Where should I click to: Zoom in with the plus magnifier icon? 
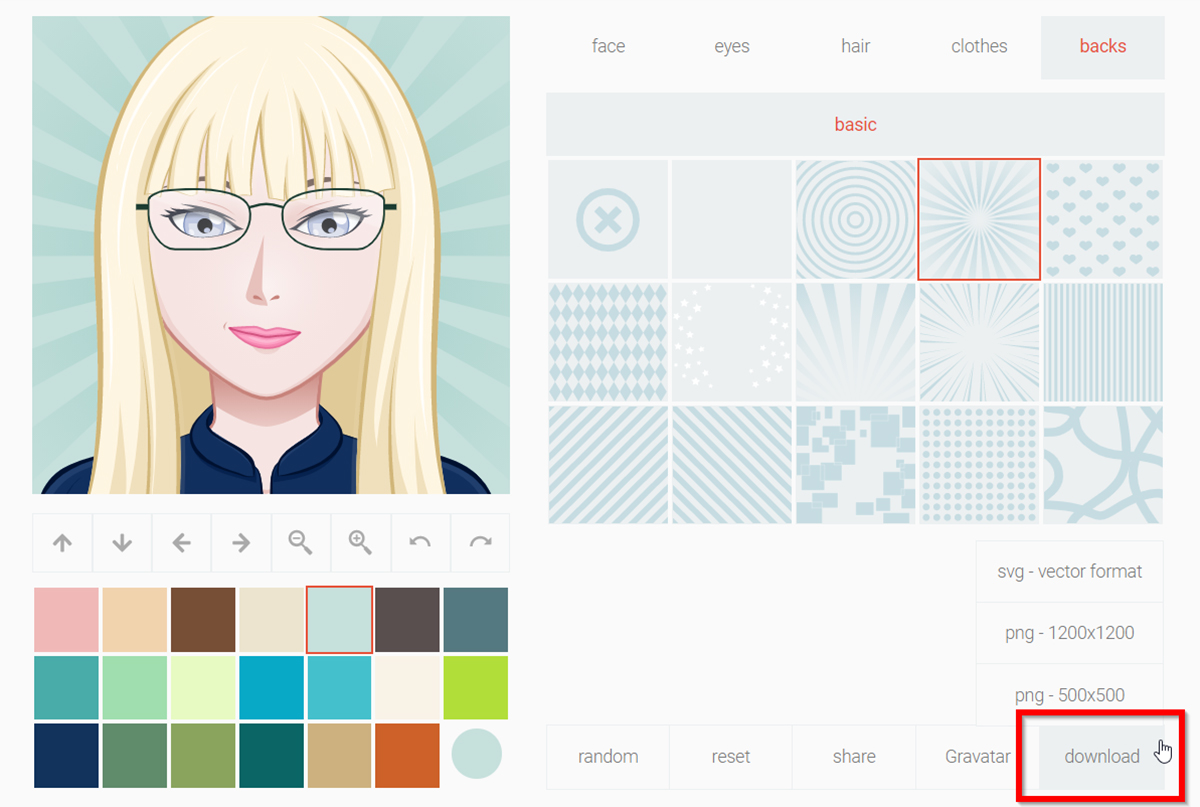(x=360, y=543)
